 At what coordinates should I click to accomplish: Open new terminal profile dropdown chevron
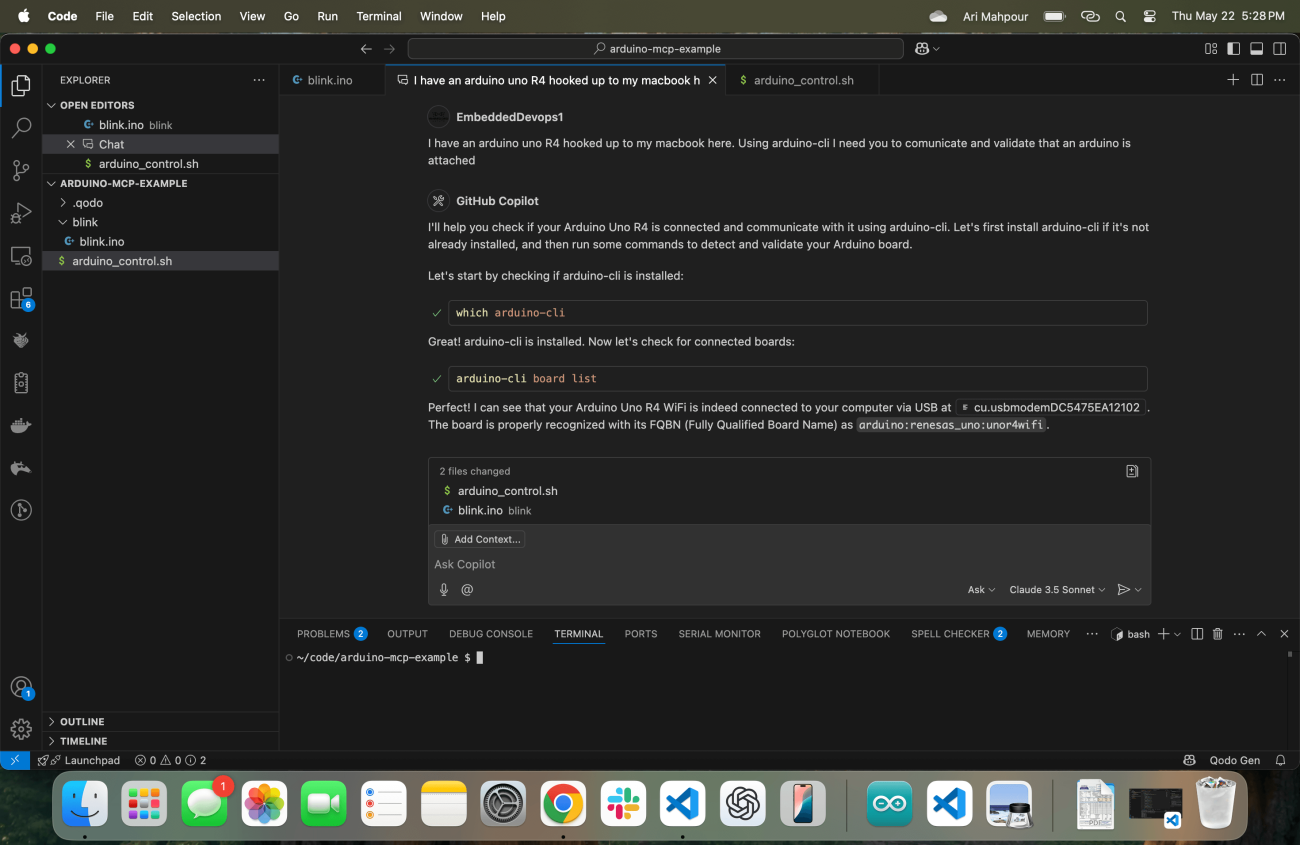[1177, 634]
